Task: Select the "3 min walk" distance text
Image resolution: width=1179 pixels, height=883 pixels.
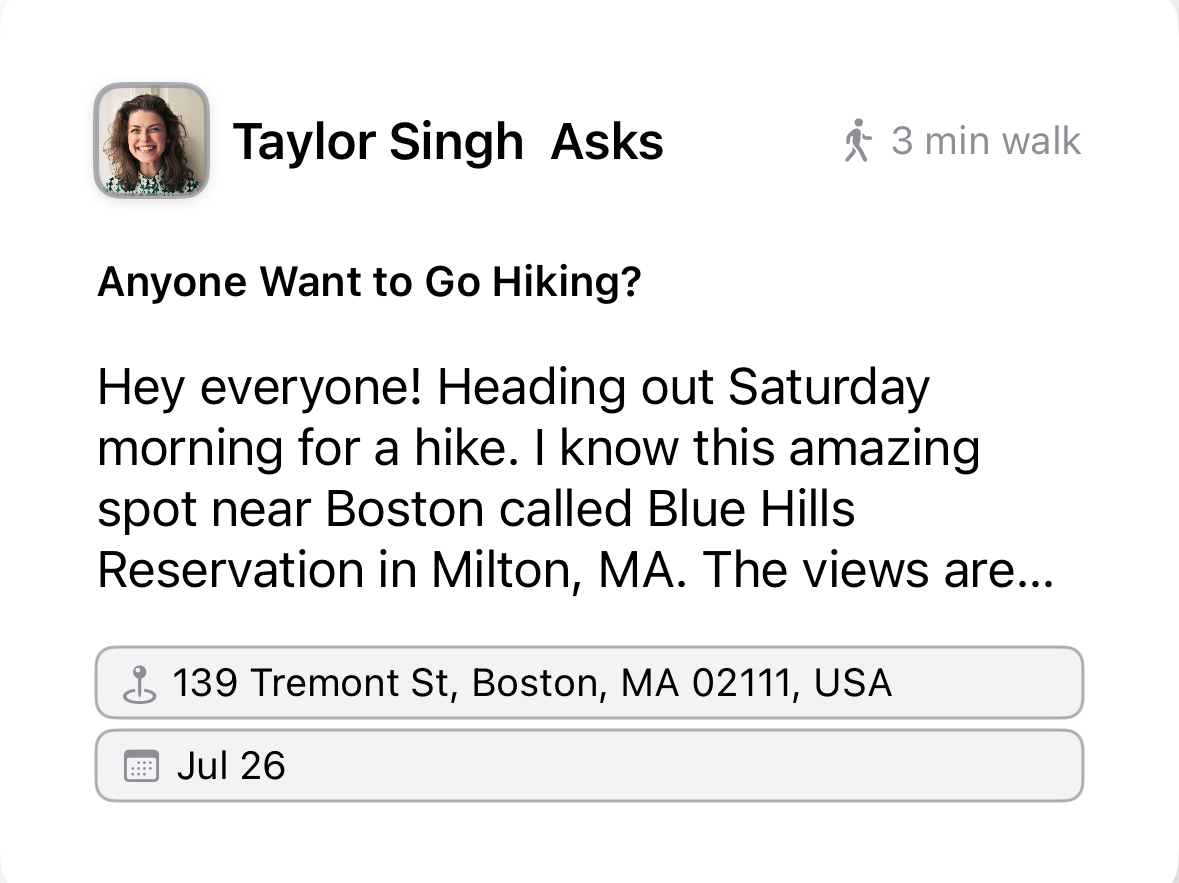Action: point(986,141)
